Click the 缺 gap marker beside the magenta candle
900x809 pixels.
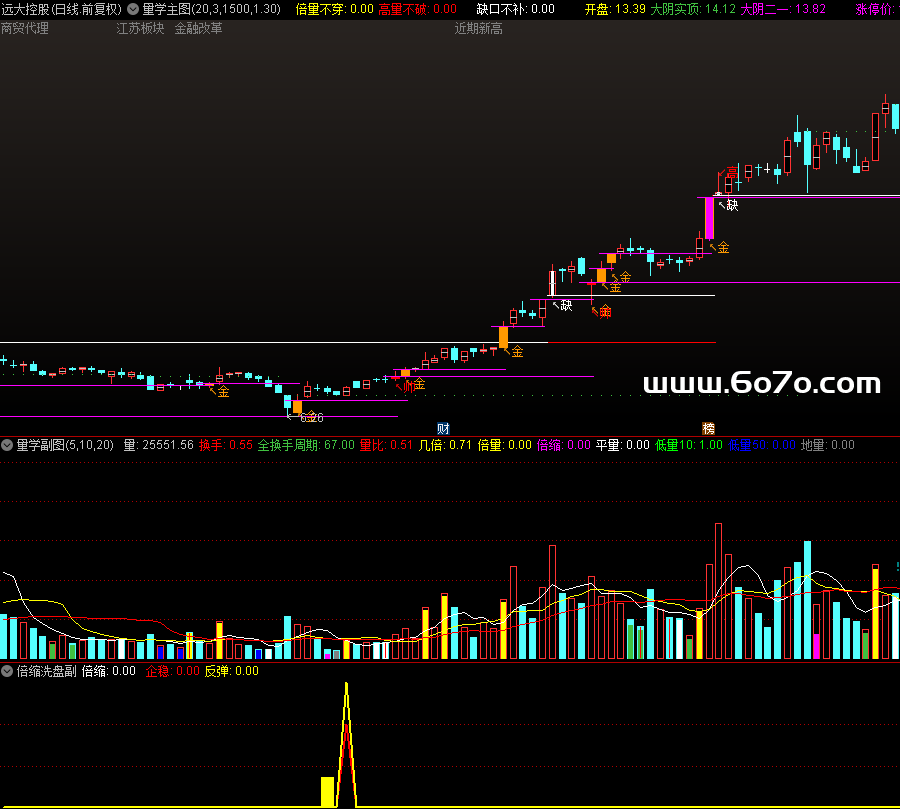click(732, 205)
